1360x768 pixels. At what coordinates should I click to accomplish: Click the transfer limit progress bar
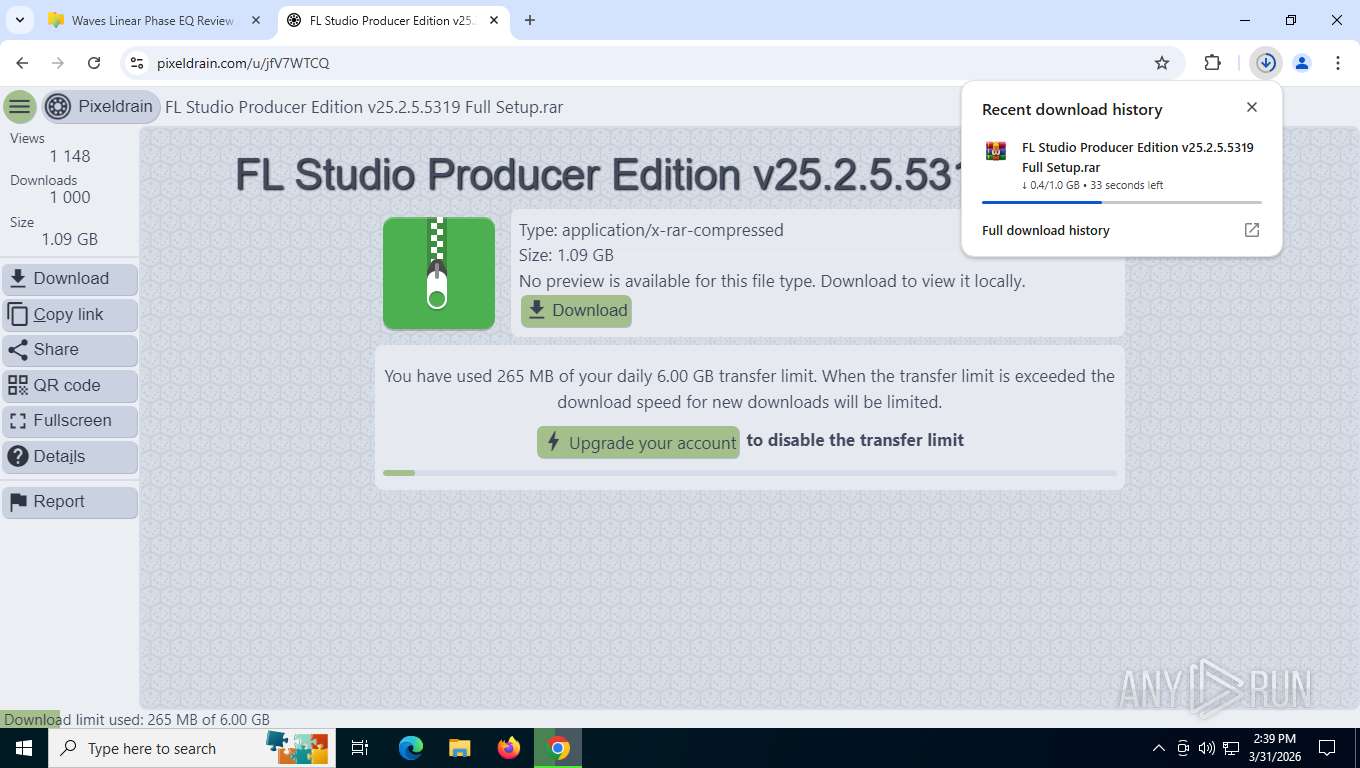(750, 473)
